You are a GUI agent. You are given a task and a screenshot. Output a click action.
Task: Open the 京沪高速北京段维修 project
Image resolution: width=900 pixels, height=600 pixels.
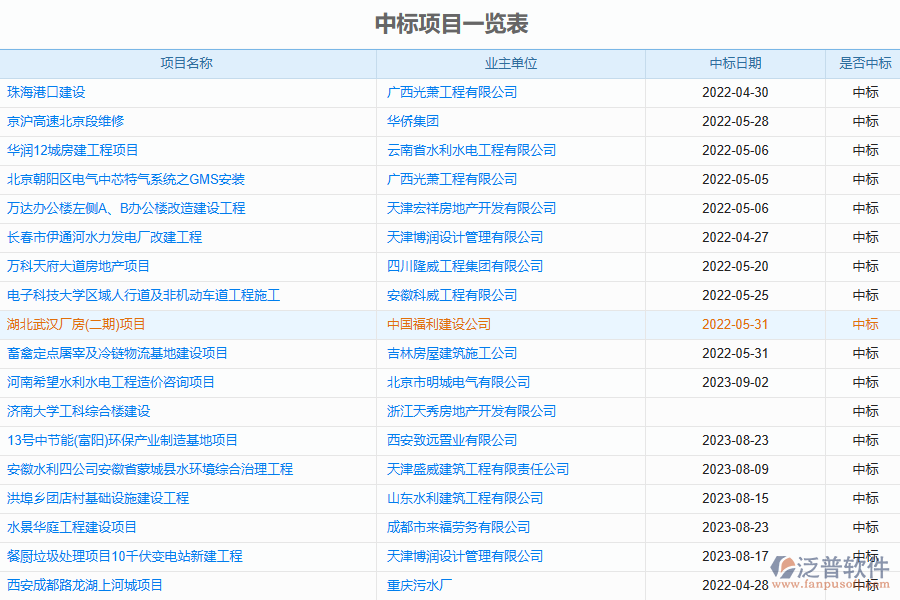tap(65, 121)
